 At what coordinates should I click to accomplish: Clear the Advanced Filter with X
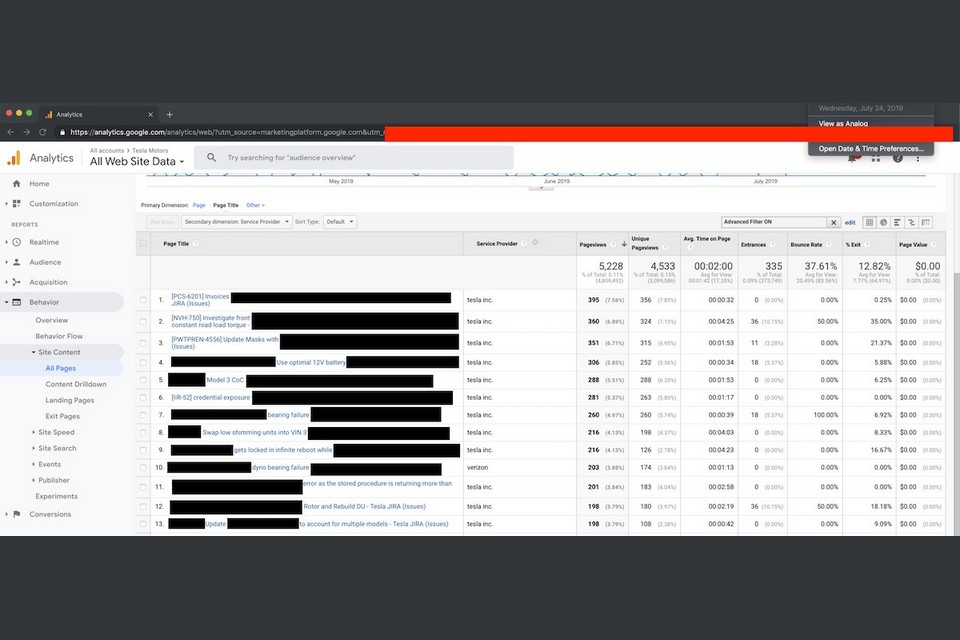tap(833, 222)
